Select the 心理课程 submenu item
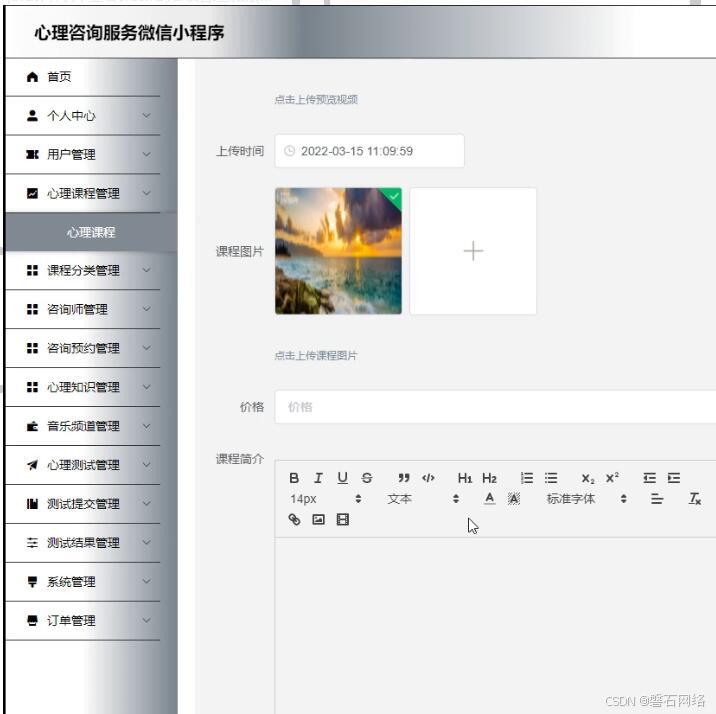The image size is (716, 714). (91, 232)
